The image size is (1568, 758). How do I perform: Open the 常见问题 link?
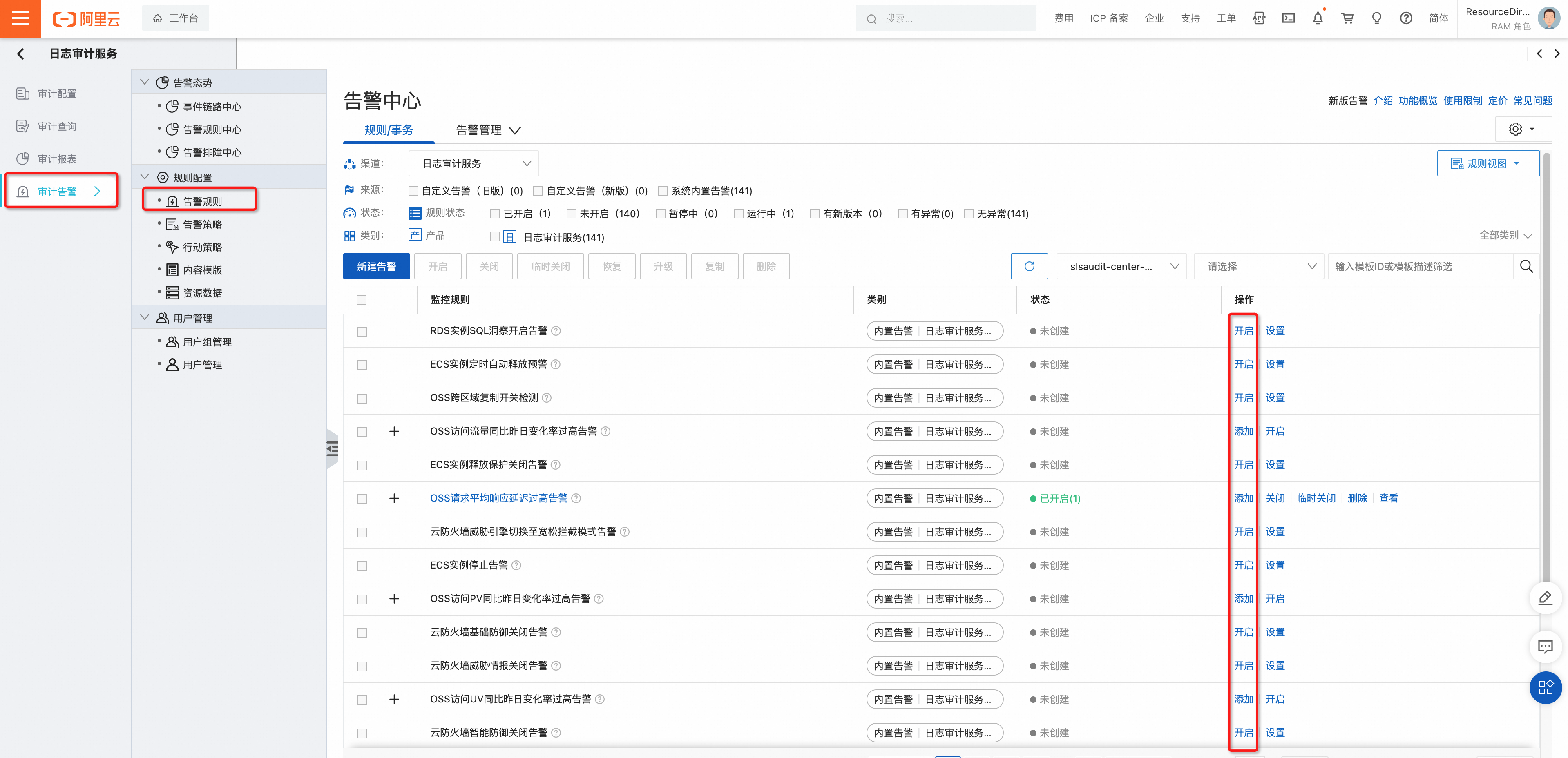click(x=1533, y=100)
